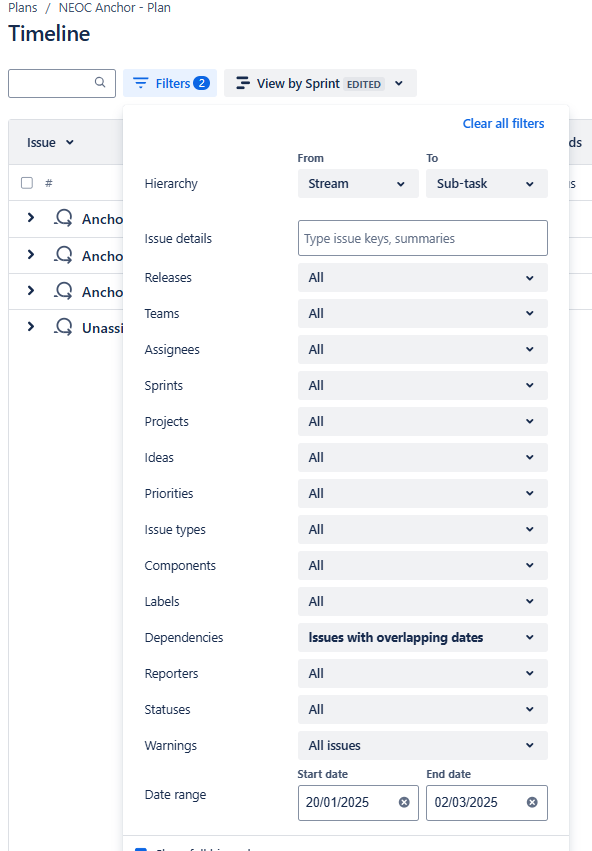Click the # column header

click(x=49, y=183)
